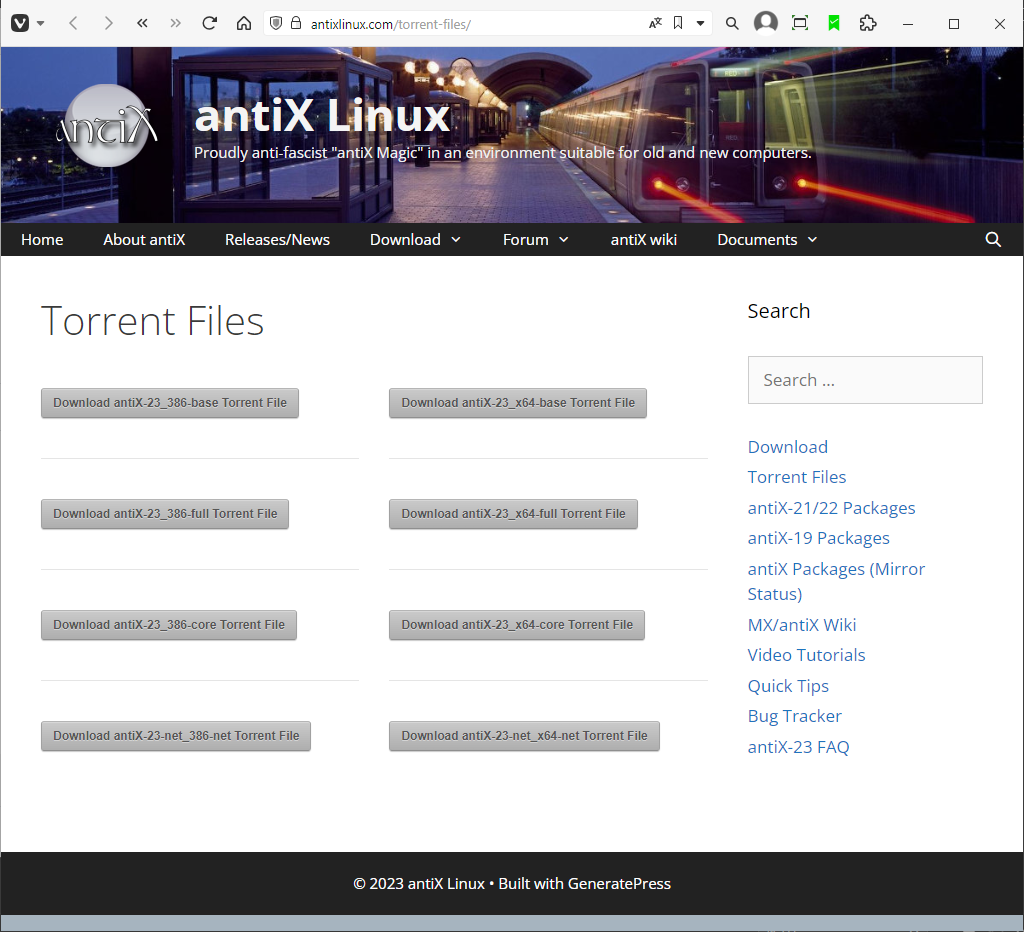Bookmark this page
Screen dimensions: 1024x932
pos(678,24)
